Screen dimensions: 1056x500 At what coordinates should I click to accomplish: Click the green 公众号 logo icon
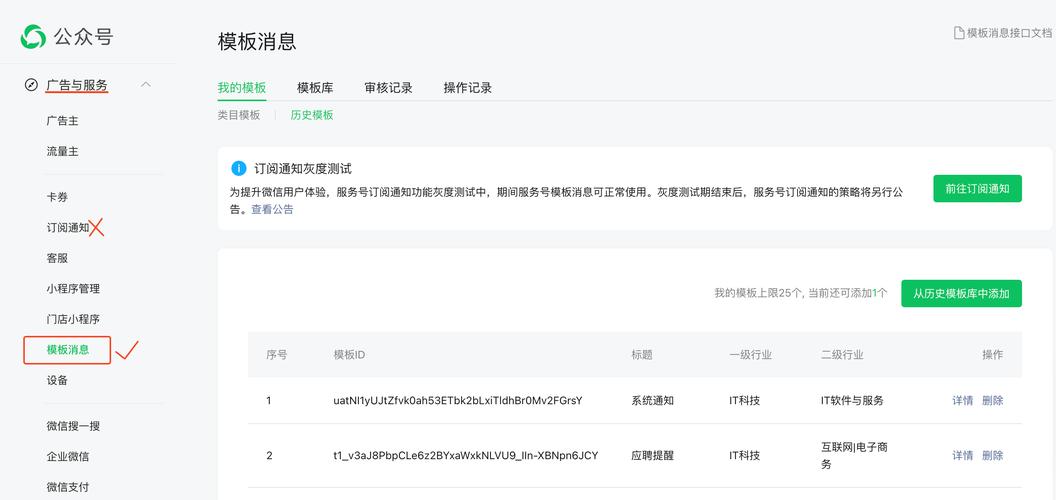33,36
